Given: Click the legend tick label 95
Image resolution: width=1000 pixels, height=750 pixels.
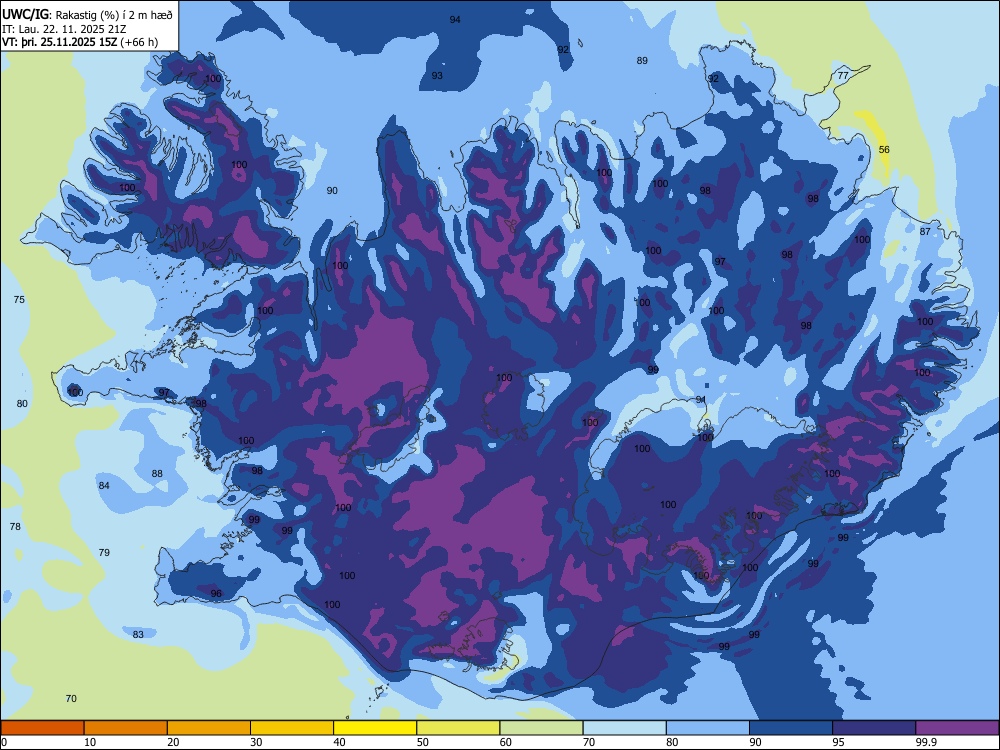Looking at the screenshot, I should tap(838, 742).
